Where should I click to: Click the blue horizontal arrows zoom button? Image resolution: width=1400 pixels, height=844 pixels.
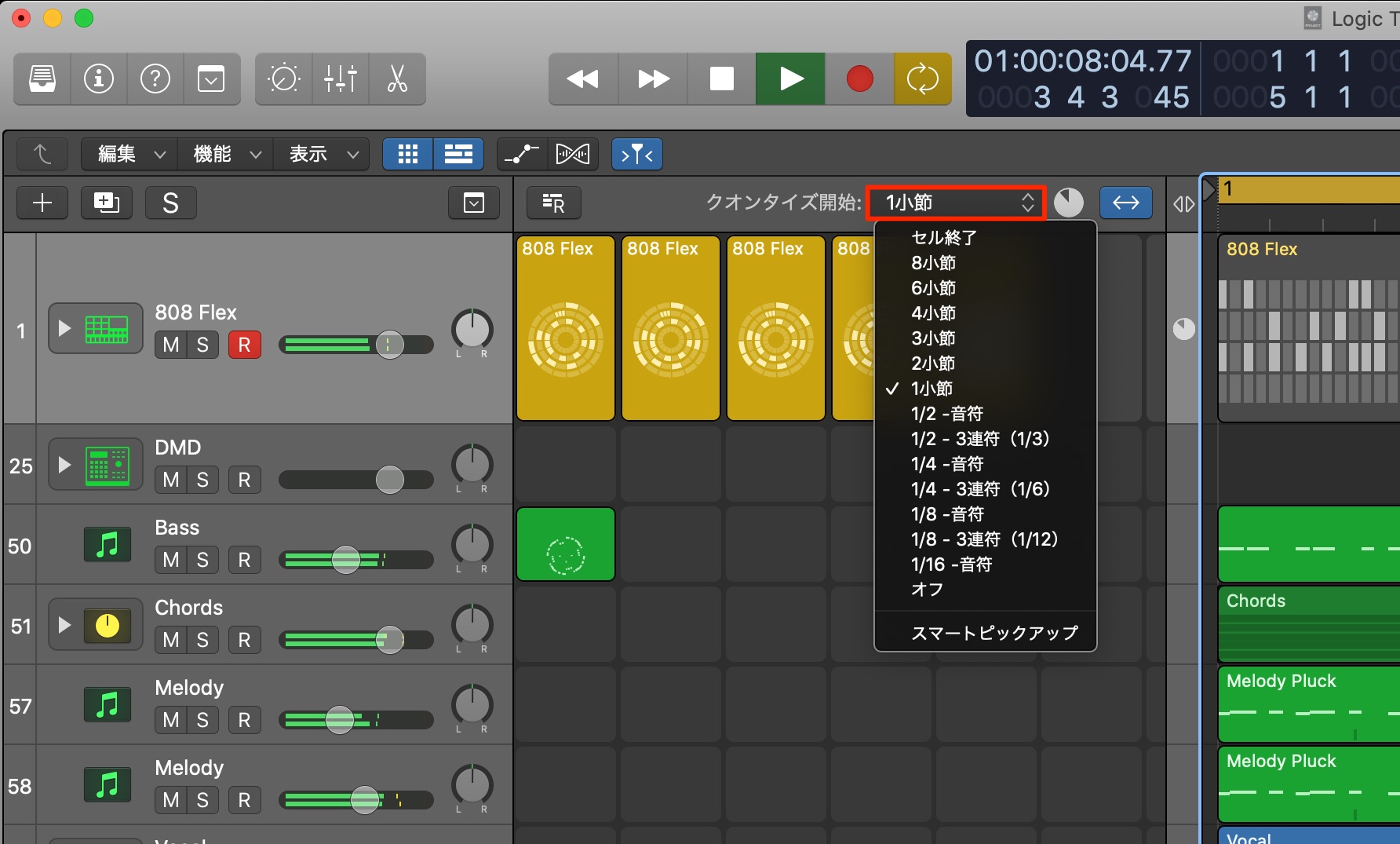click(1126, 203)
